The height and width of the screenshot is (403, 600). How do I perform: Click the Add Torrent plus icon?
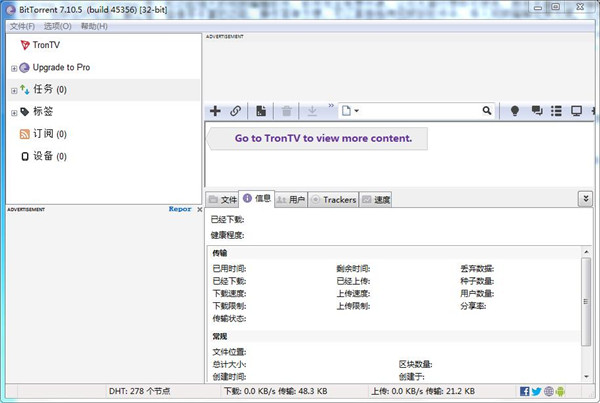point(215,111)
